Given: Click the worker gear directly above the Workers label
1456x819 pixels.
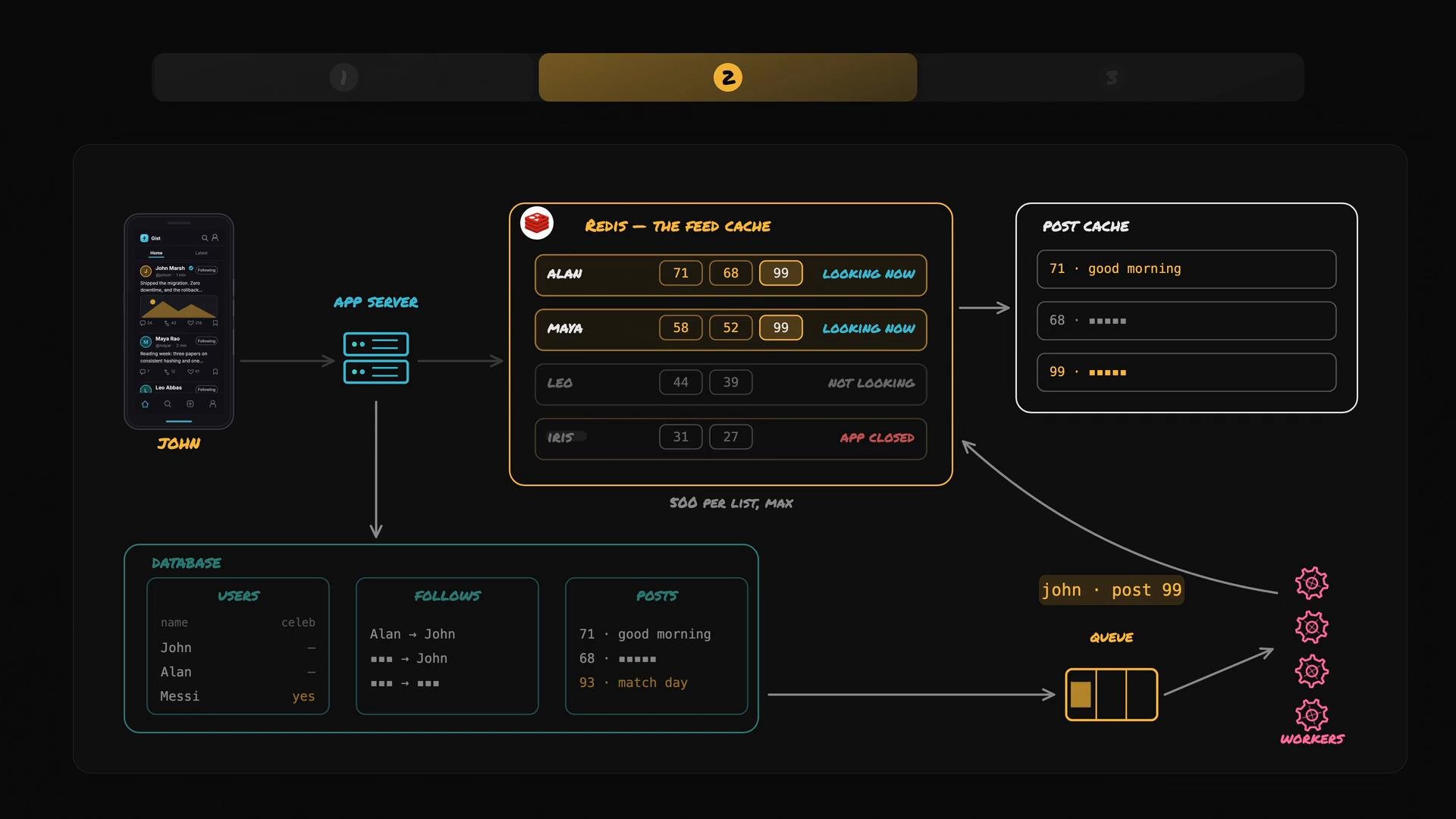Looking at the screenshot, I should tap(1312, 714).
